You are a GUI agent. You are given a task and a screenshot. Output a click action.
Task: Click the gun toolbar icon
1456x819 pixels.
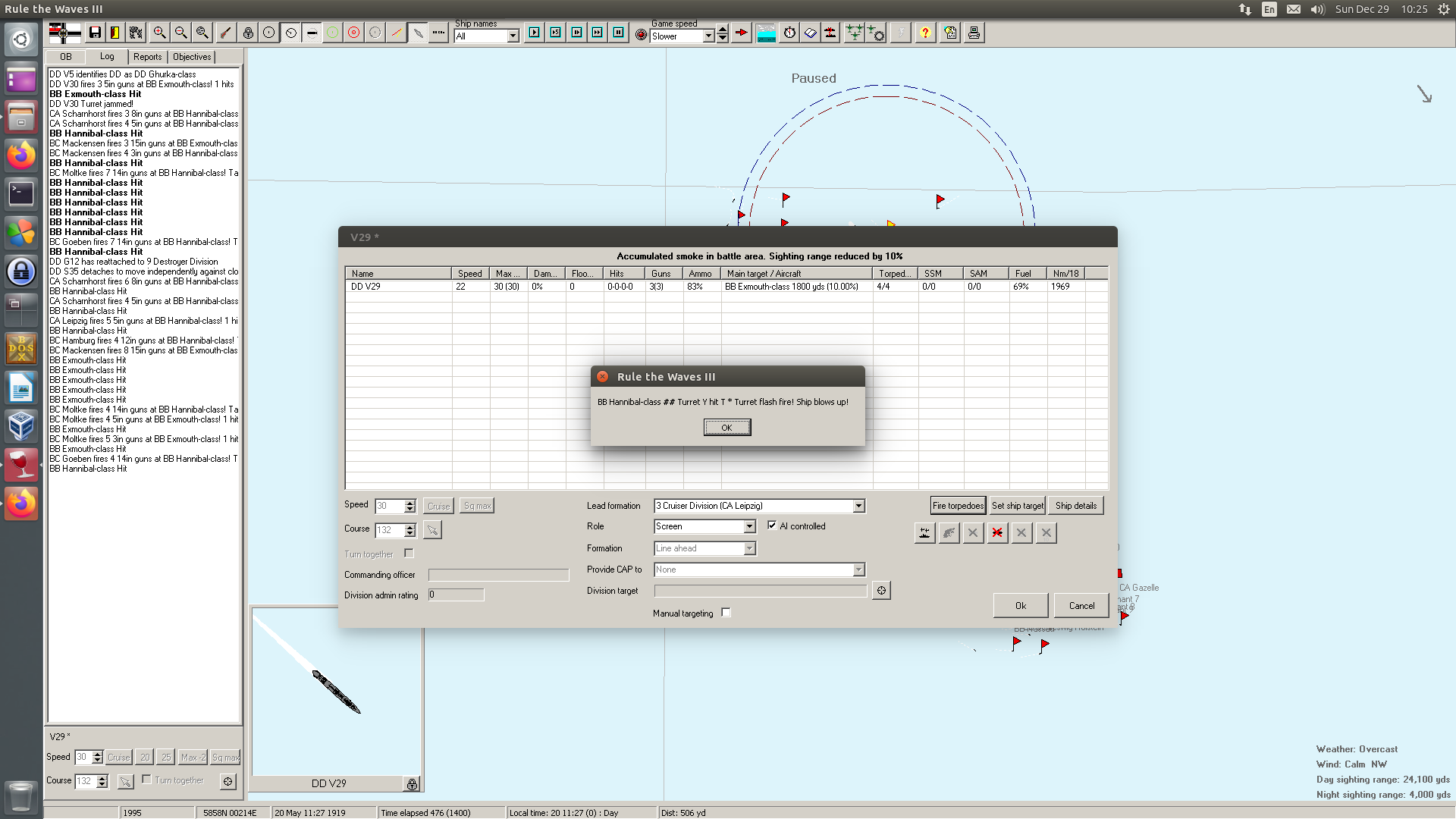click(x=225, y=33)
